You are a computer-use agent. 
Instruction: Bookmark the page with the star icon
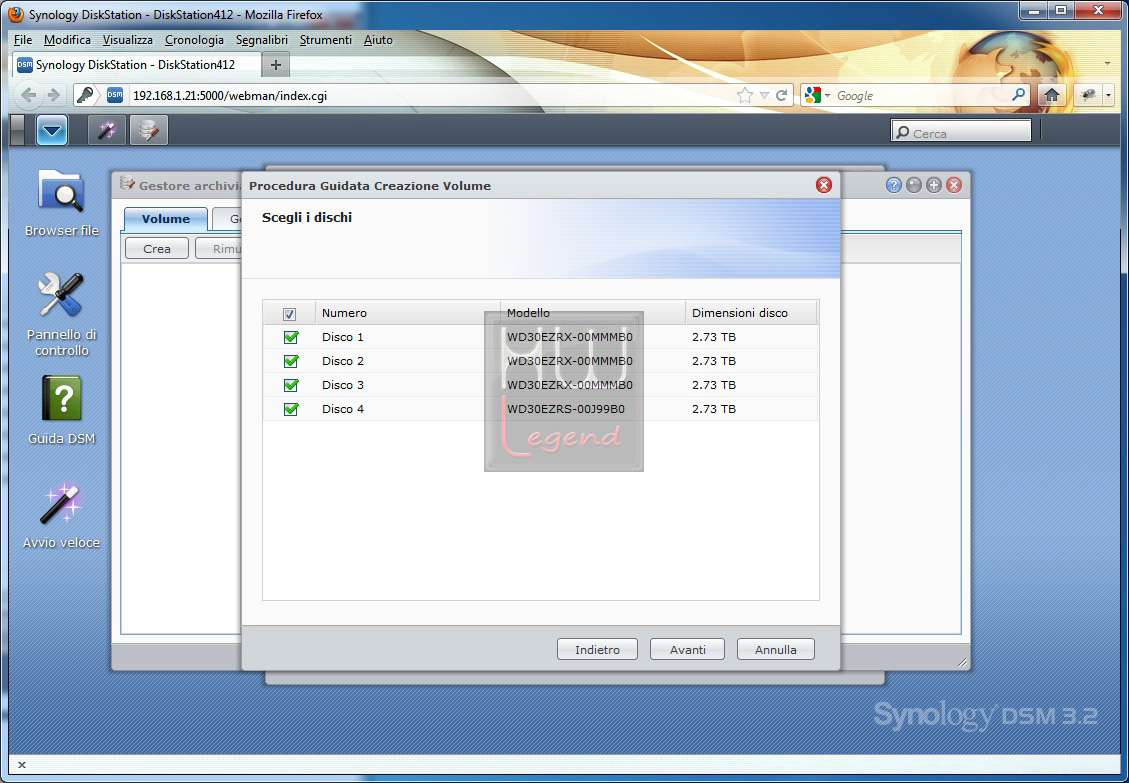pyautogui.click(x=745, y=95)
